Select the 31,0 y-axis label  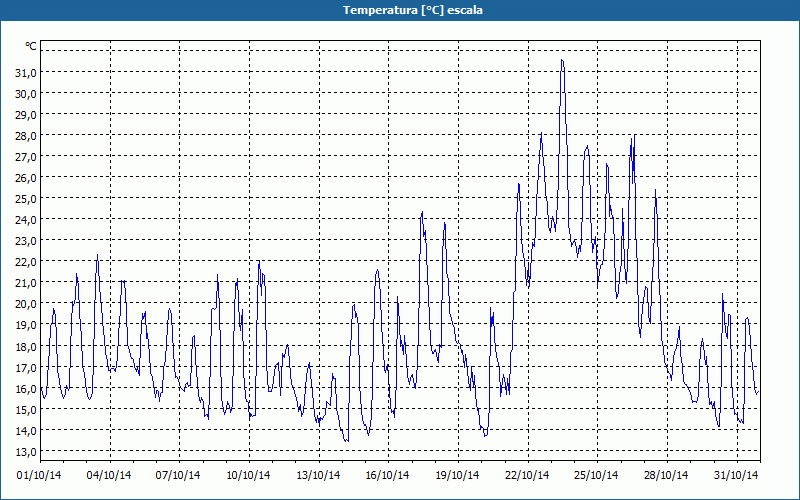click(x=26, y=73)
